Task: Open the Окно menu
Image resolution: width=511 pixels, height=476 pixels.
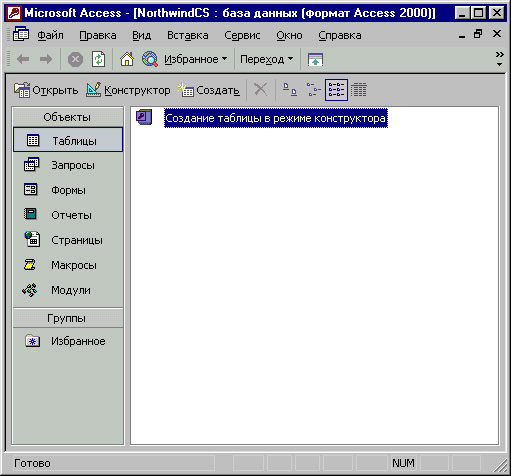Action: 289,35
